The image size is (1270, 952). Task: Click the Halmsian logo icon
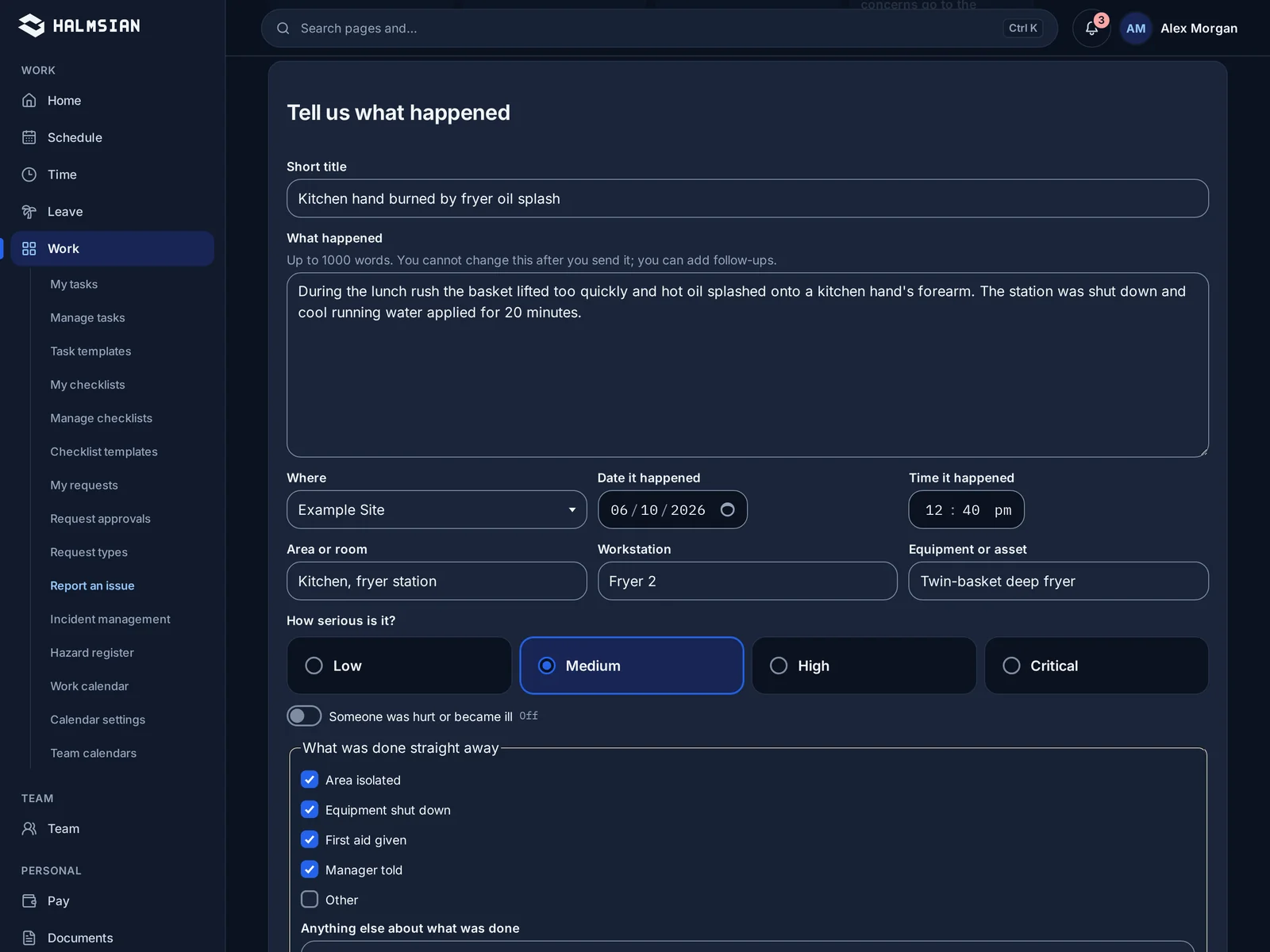coord(31,25)
